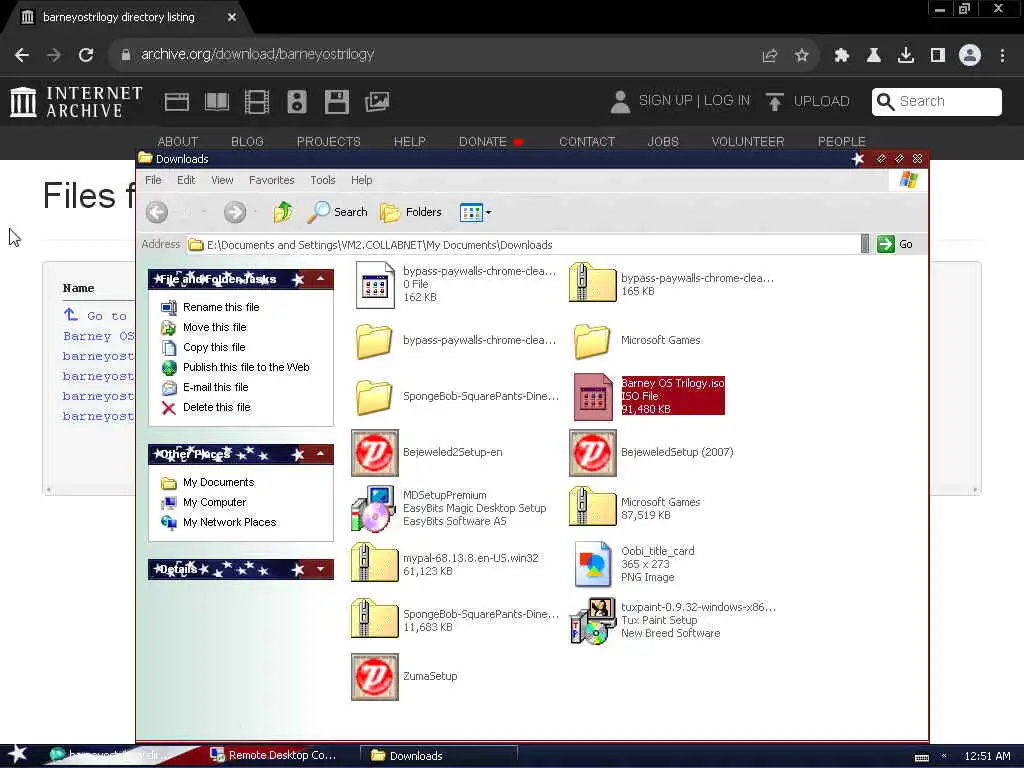
Task: Select the Microsoft Games zip archive icon
Action: (x=592, y=507)
